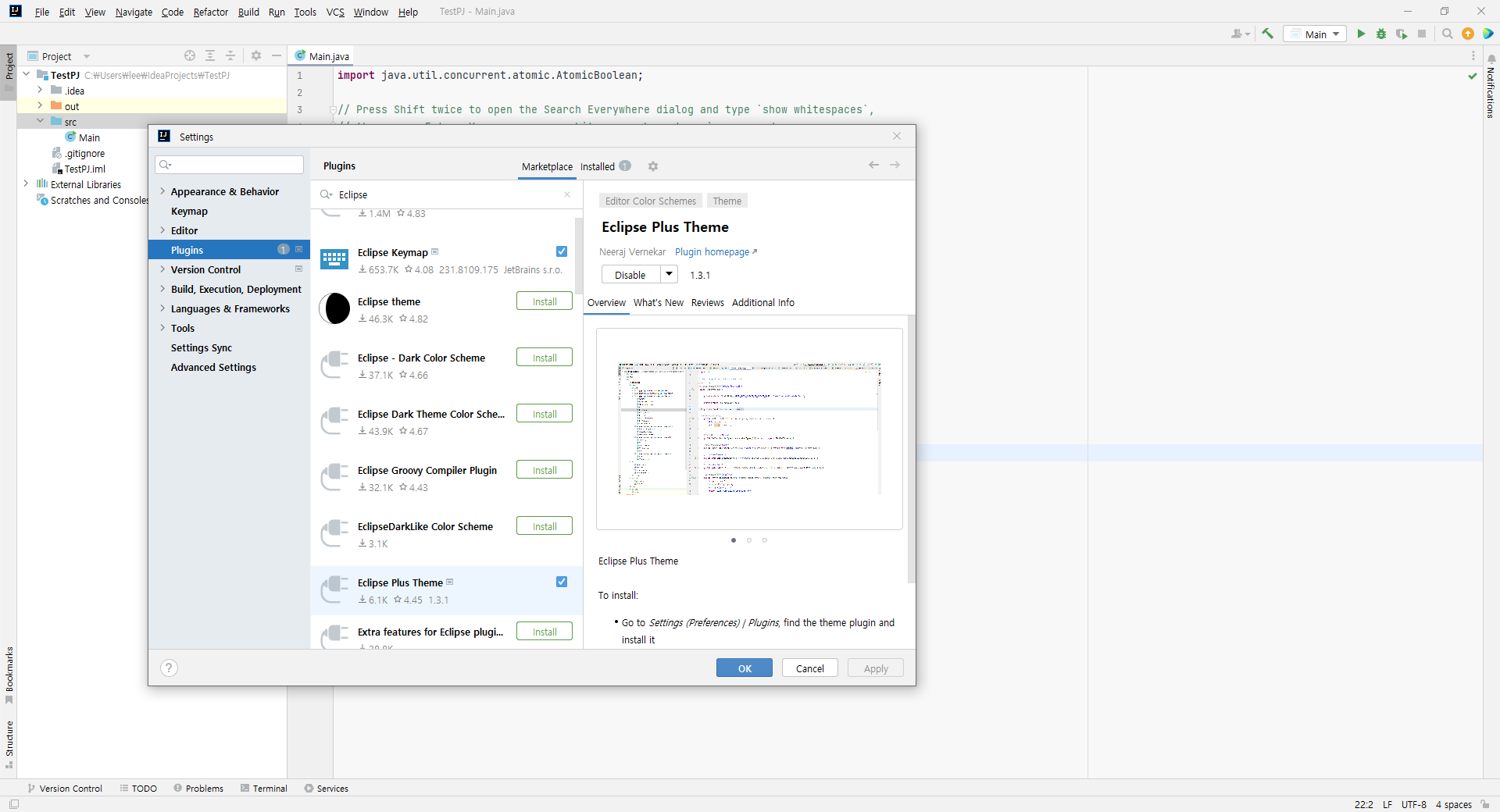Select the second screenshot carousel dot
Screen dimensions: 1500x812
[x=749, y=540]
